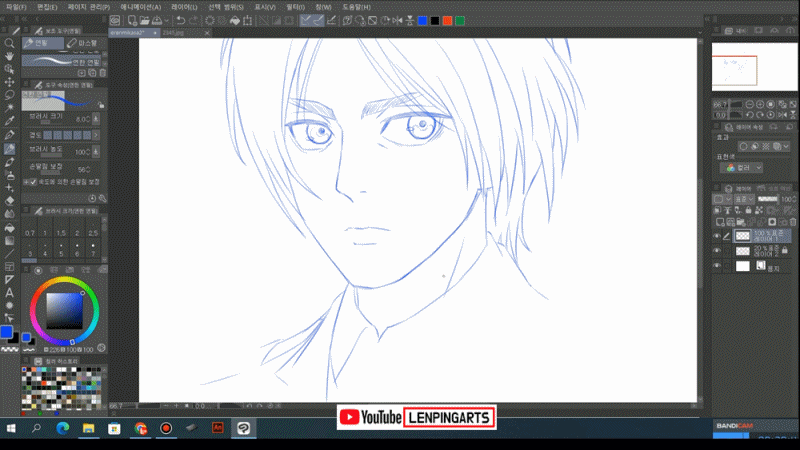The width and height of the screenshot is (800, 450).
Task: Expand hardness options arrow
Action: click(96, 135)
